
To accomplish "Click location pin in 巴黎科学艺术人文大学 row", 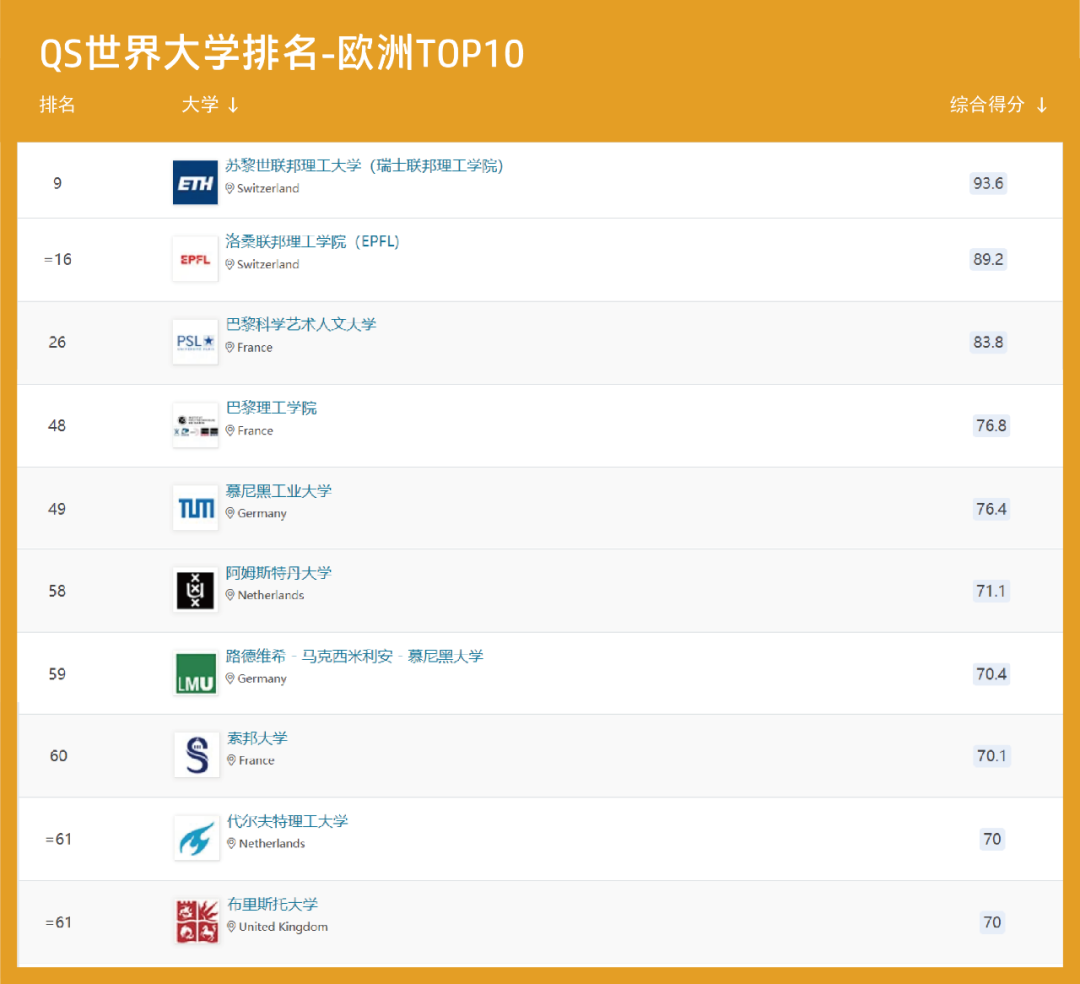I will pyautogui.click(x=230, y=347).
